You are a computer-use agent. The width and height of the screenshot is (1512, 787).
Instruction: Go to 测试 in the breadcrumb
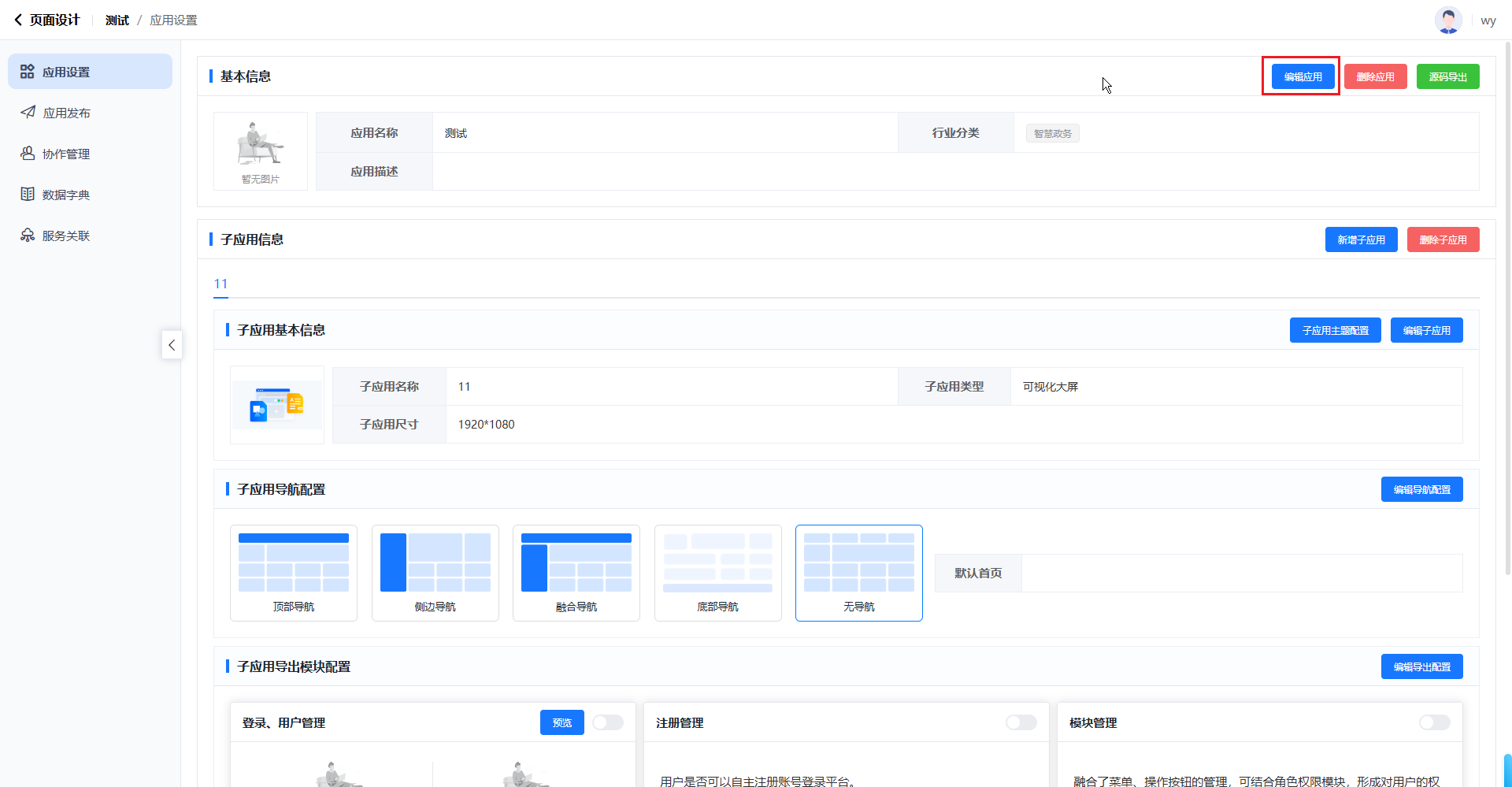click(x=117, y=20)
